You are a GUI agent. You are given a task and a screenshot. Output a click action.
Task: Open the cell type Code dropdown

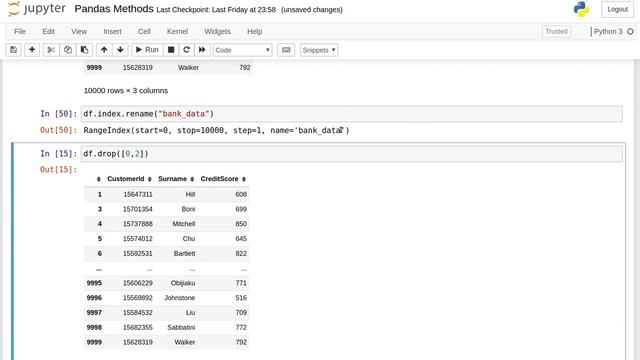pyautogui.click(x=242, y=50)
